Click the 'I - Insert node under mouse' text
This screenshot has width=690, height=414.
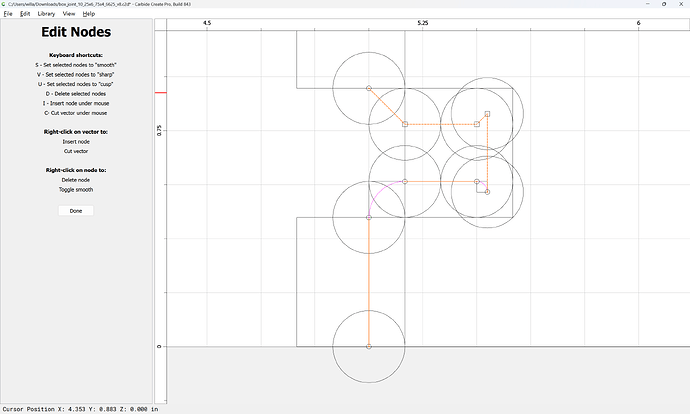point(76,103)
